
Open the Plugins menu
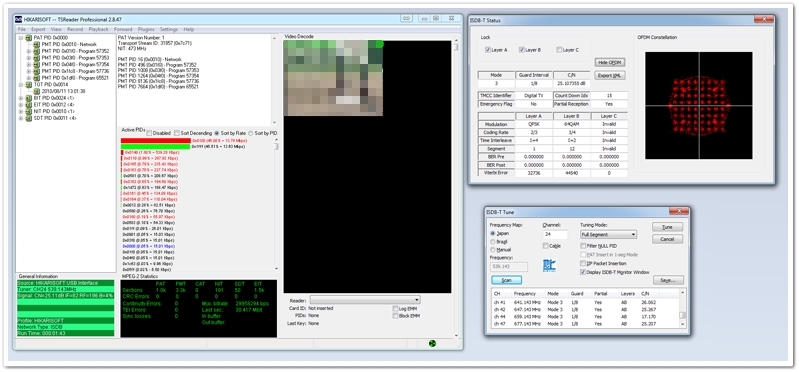(x=146, y=30)
